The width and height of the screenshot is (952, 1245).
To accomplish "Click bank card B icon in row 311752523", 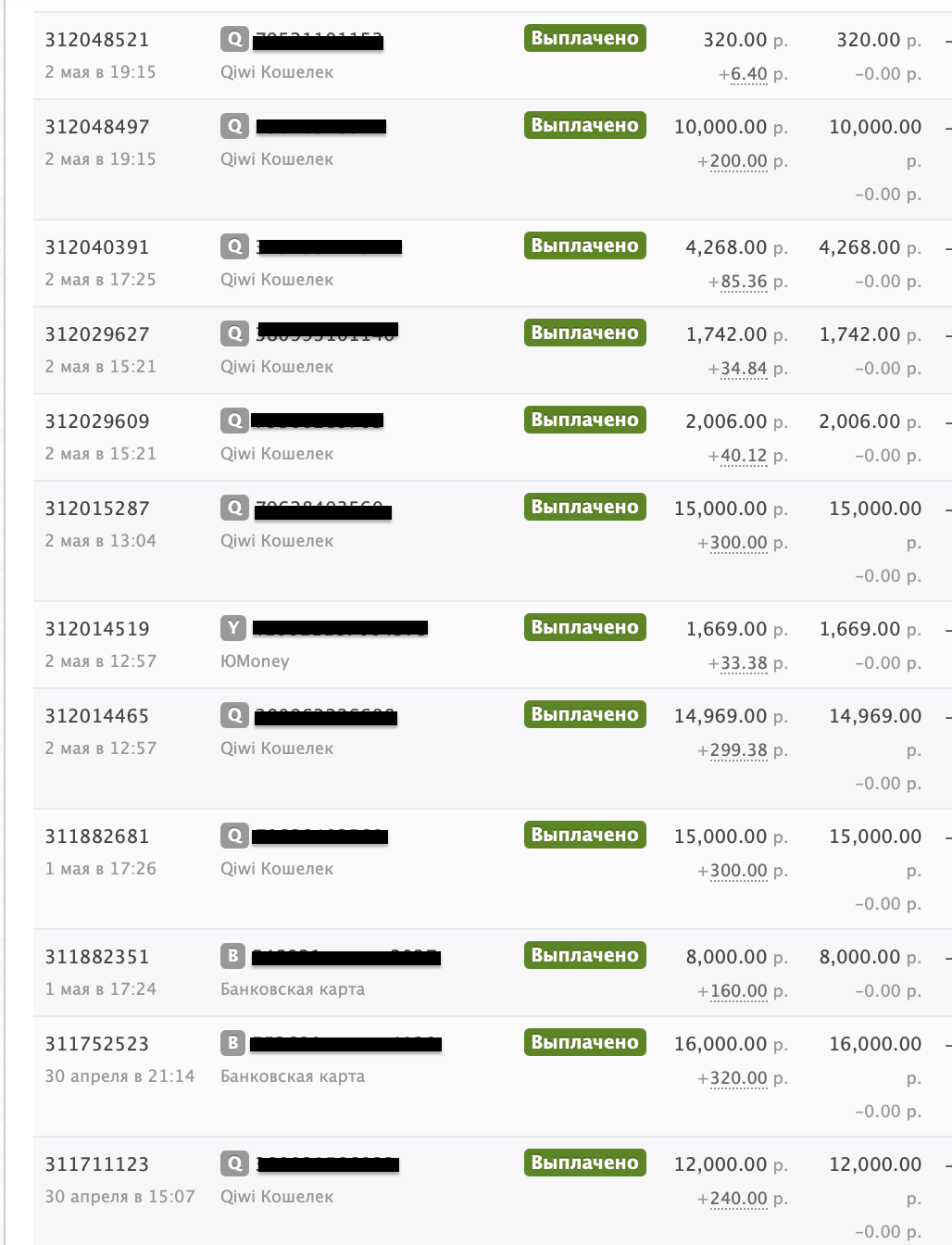I will tap(232, 1043).
